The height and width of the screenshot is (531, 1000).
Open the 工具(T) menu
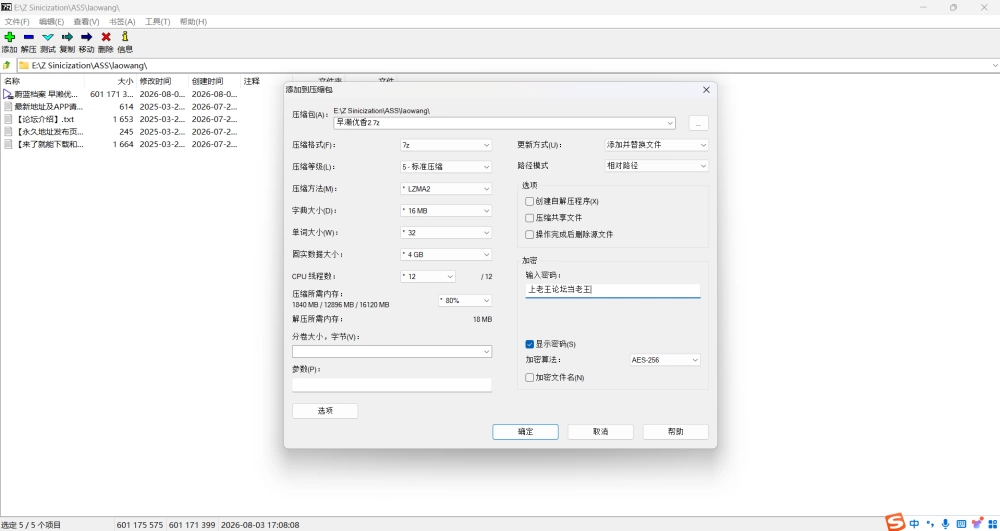pos(158,22)
